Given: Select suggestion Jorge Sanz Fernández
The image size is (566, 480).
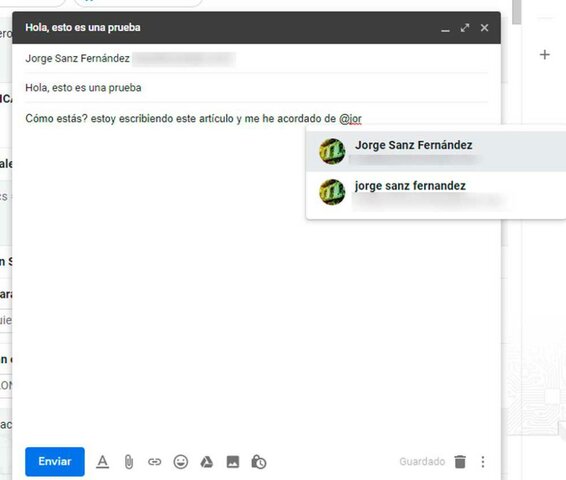Looking at the screenshot, I should pyautogui.click(x=436, y=151).
